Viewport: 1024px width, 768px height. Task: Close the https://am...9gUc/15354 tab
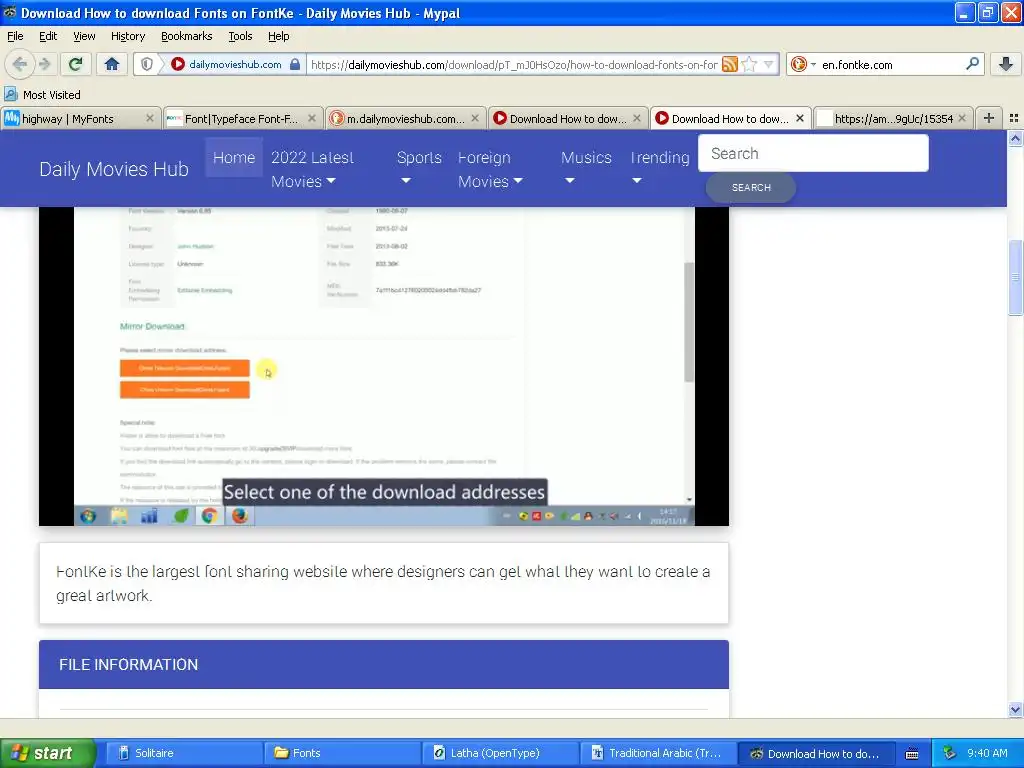pos(962,118)
